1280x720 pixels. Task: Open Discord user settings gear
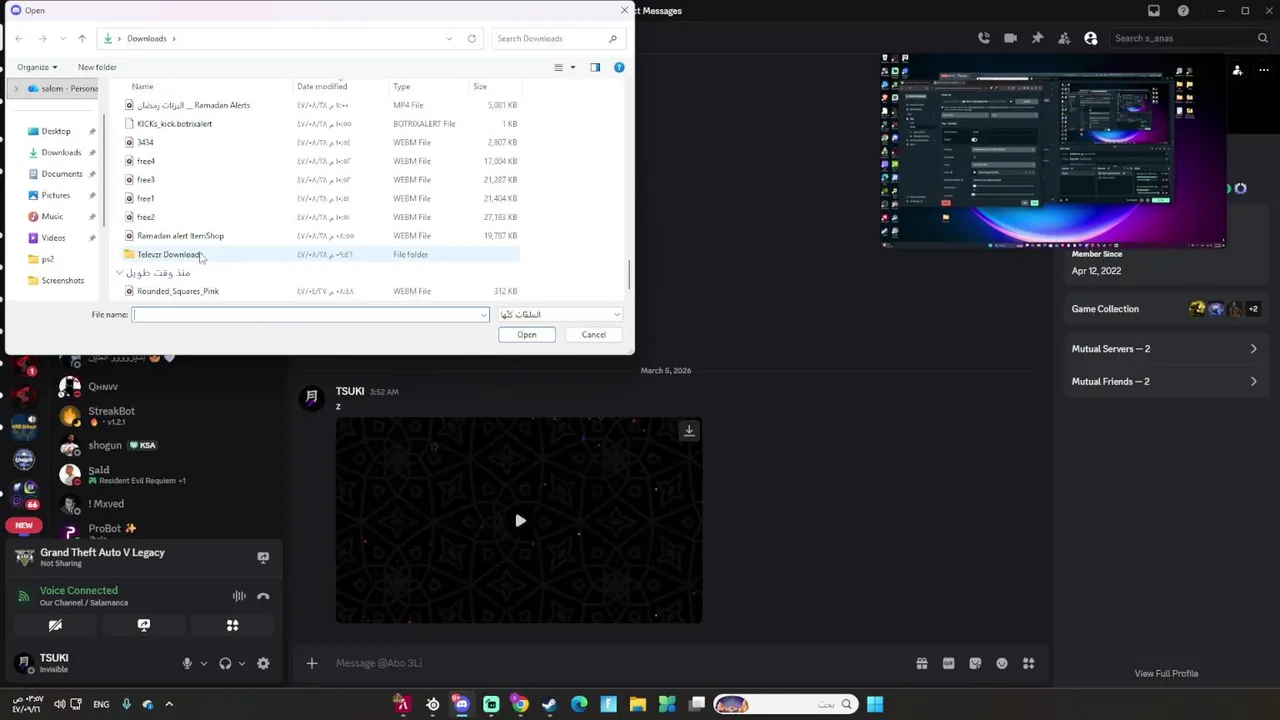(263, 663)
